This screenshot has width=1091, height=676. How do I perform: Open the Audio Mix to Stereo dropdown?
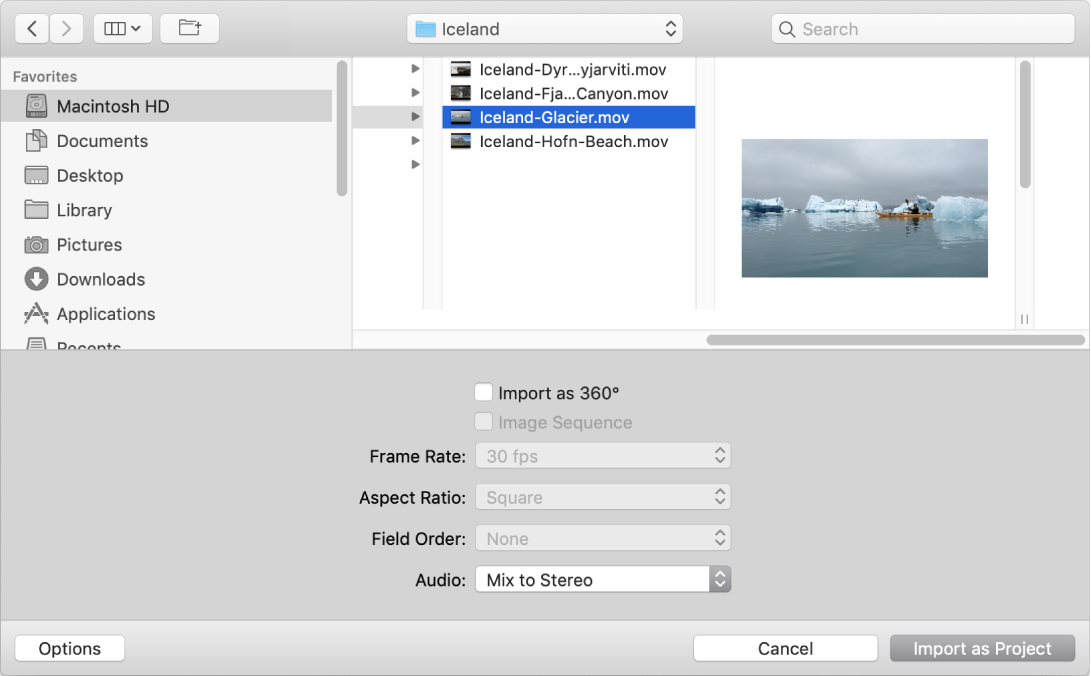(x=603, y=580)
